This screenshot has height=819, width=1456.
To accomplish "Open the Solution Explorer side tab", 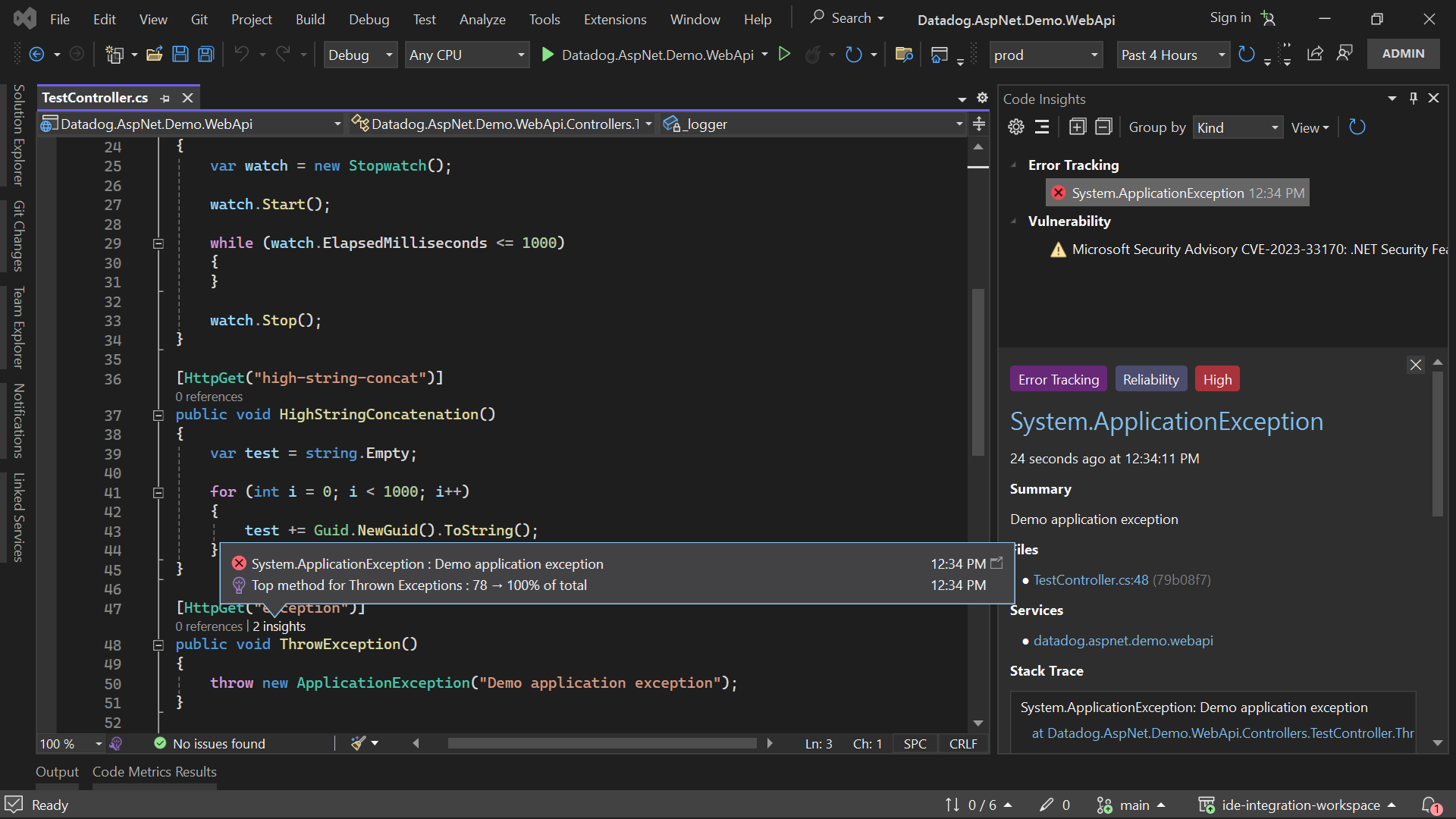I will [x=19, y=135].
